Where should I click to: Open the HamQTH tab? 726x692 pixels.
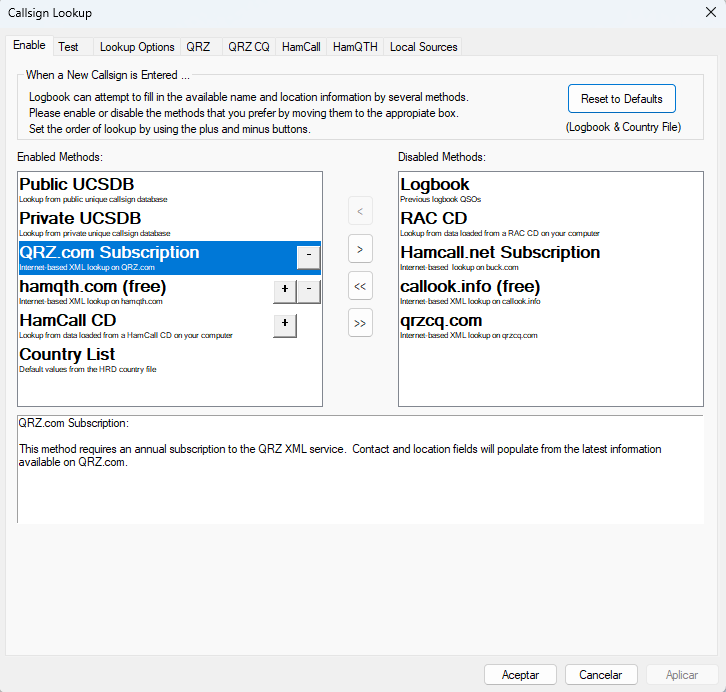(355, 47)
